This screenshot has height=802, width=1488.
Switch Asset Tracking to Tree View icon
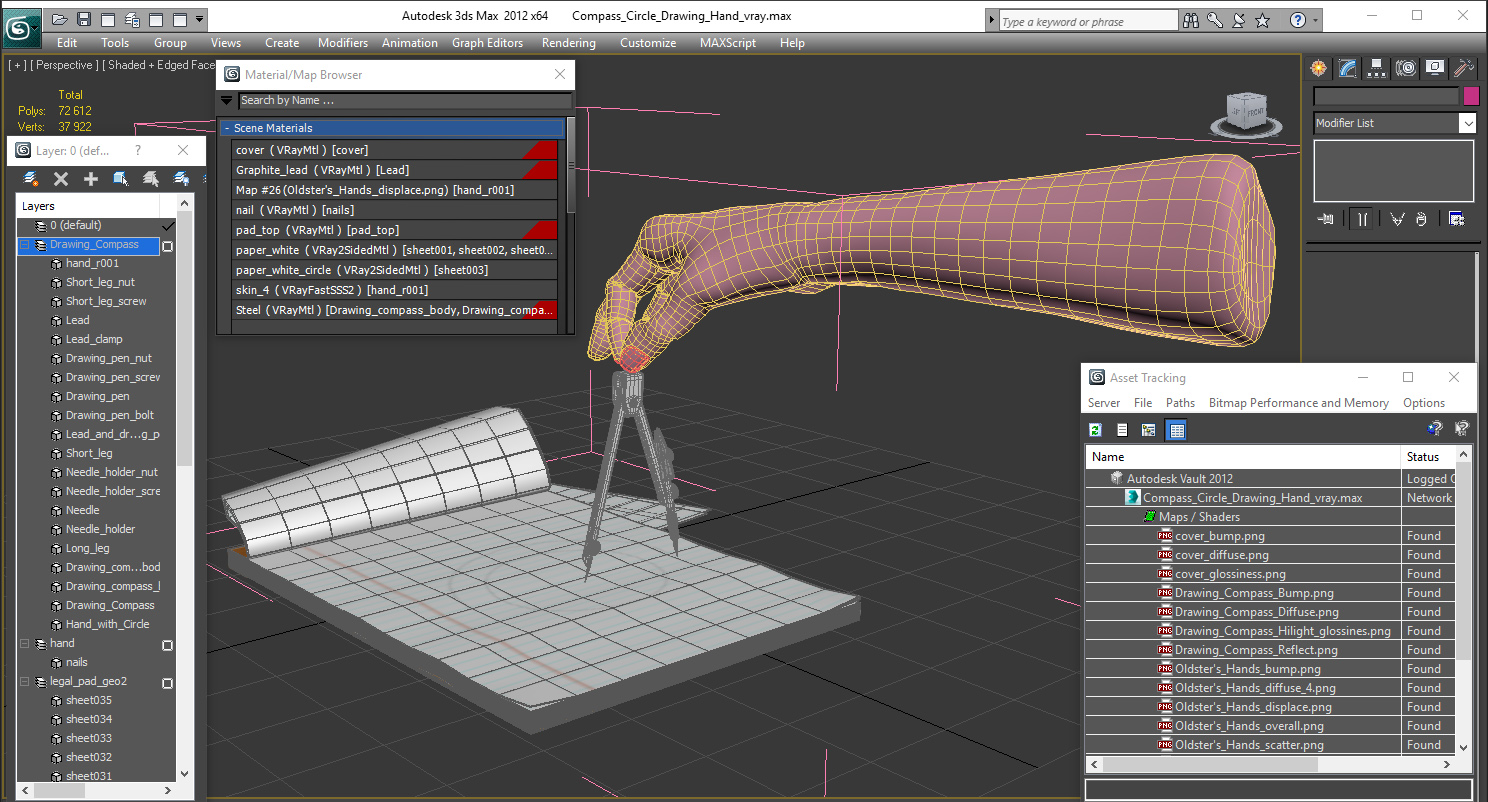tap(1148, 430)
